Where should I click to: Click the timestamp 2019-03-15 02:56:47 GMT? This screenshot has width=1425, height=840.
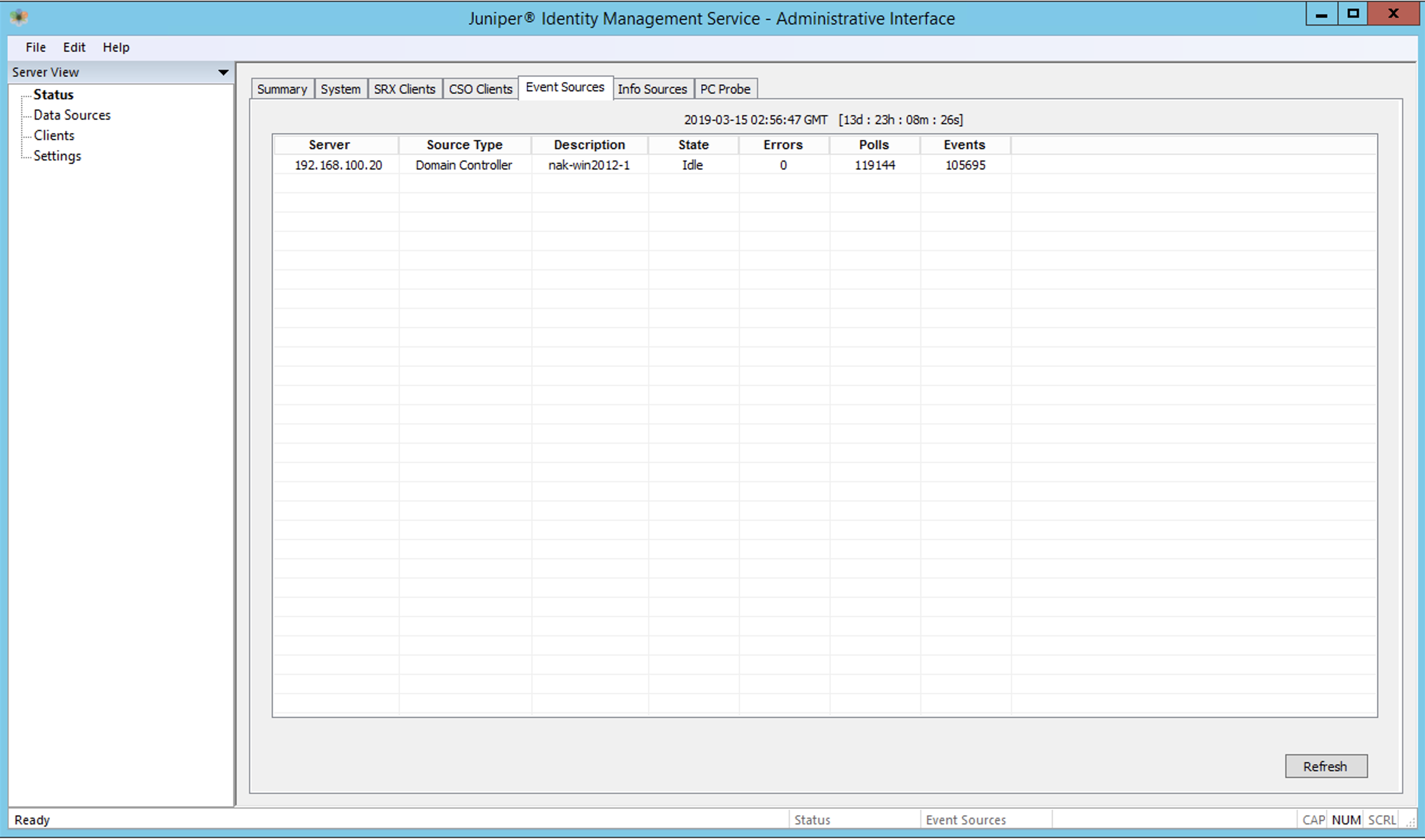point(755,120)
